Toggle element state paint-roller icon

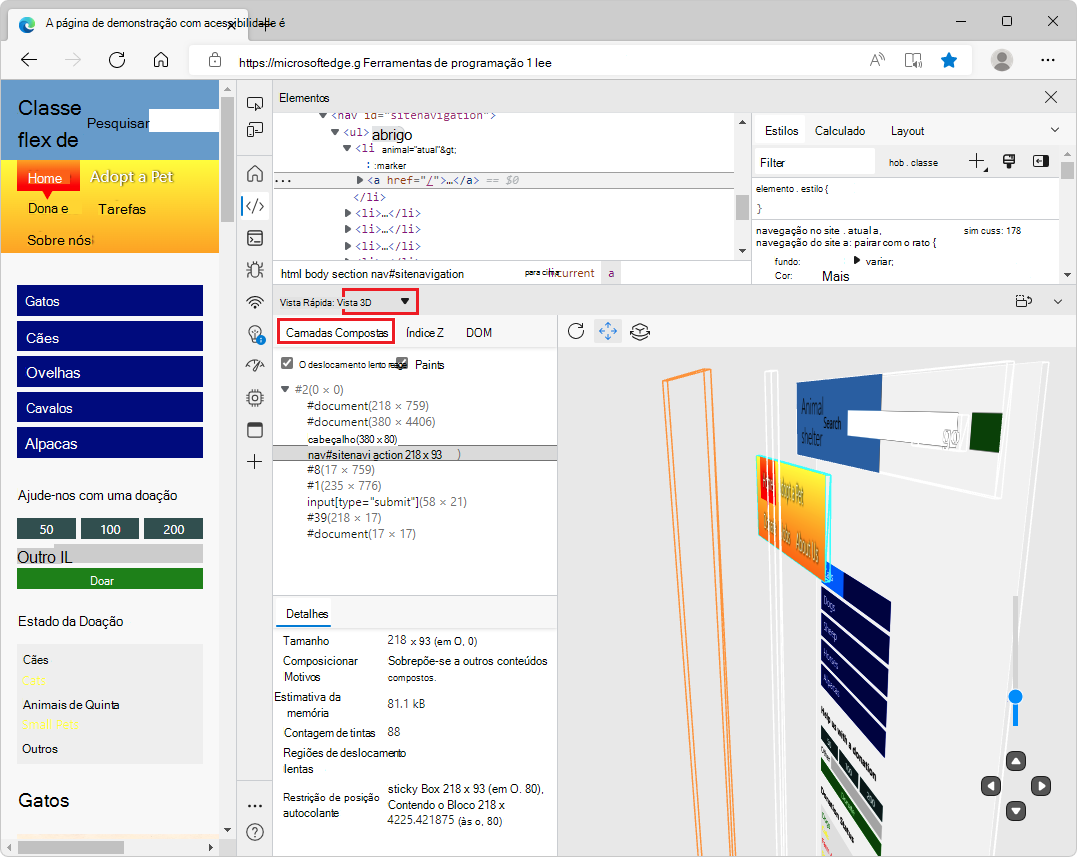(x=1009, y=161)
